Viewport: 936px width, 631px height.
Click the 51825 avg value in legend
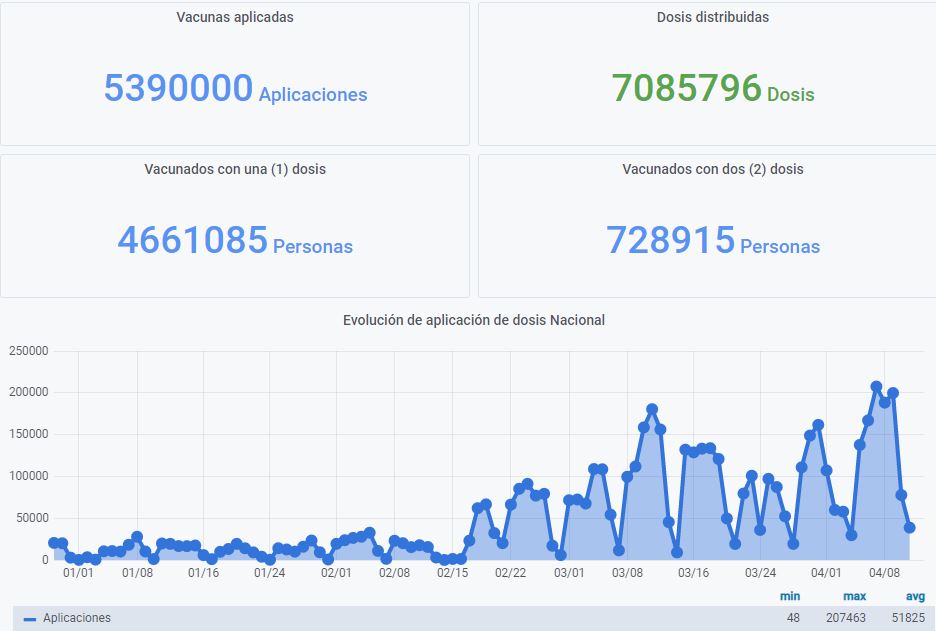[908, 618]
